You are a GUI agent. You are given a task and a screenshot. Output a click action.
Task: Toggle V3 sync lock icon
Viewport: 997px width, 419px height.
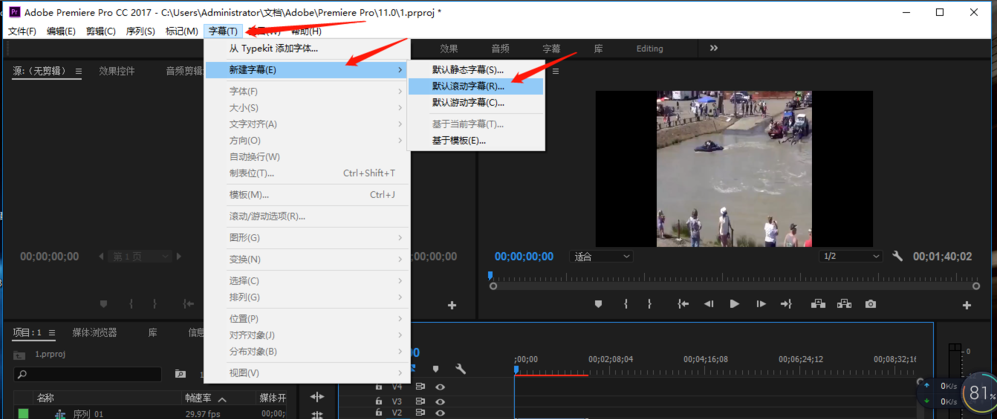[x=421, y=400]
